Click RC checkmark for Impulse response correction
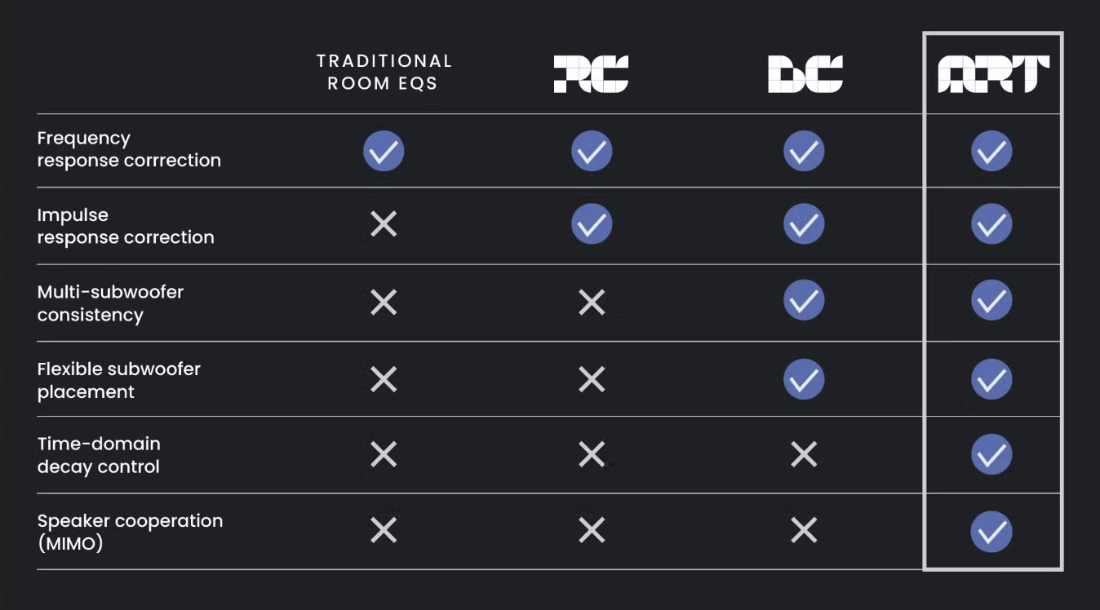 coord(591,224)
